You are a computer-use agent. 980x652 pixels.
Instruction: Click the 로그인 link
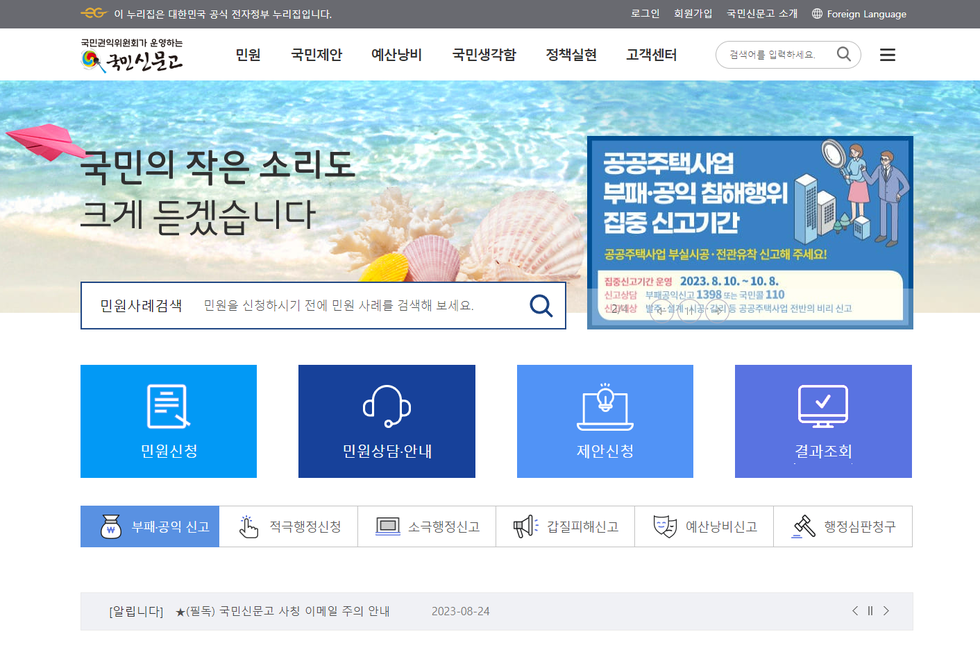(x=645, y=14)
